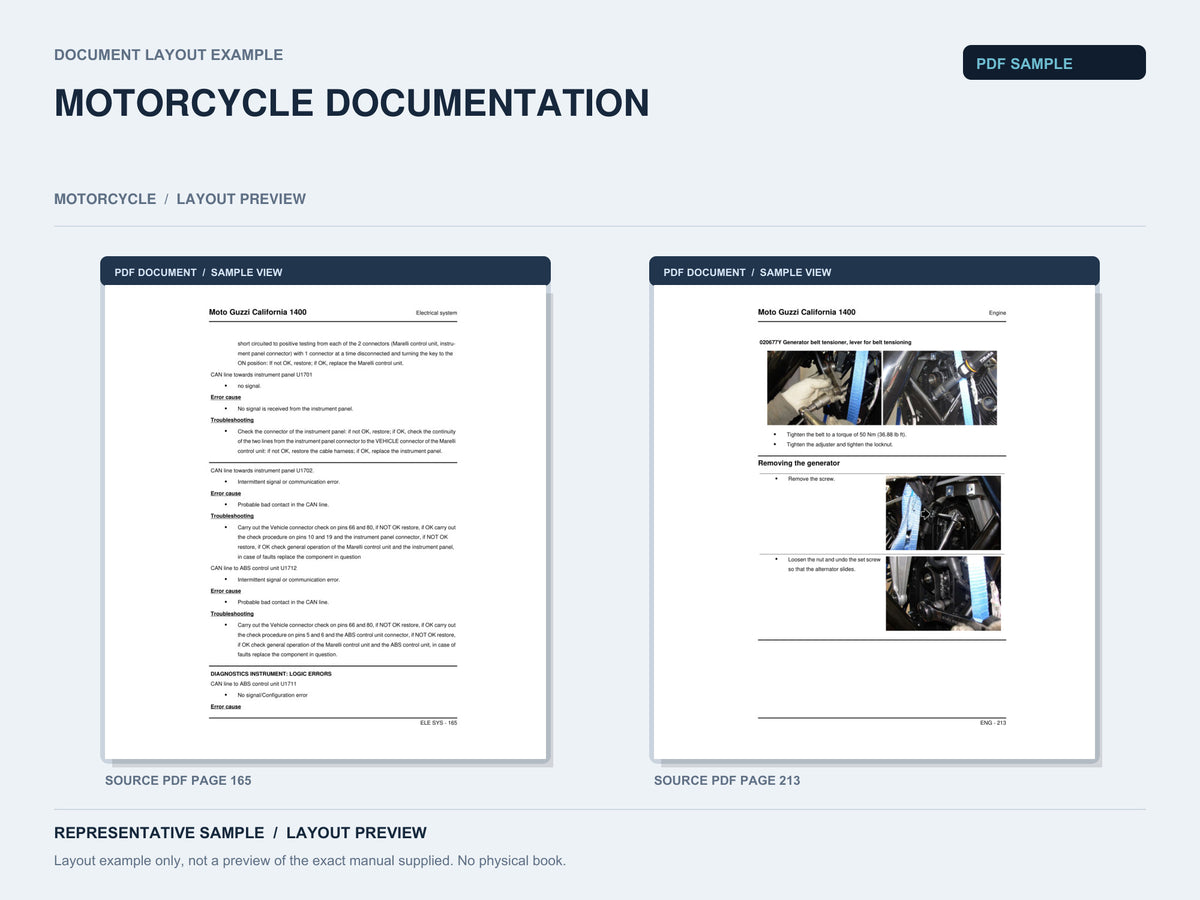1200x900 pixels.
Task: Click the "ELE SYS - 165" page footer
Action: (x=438, y=722)
